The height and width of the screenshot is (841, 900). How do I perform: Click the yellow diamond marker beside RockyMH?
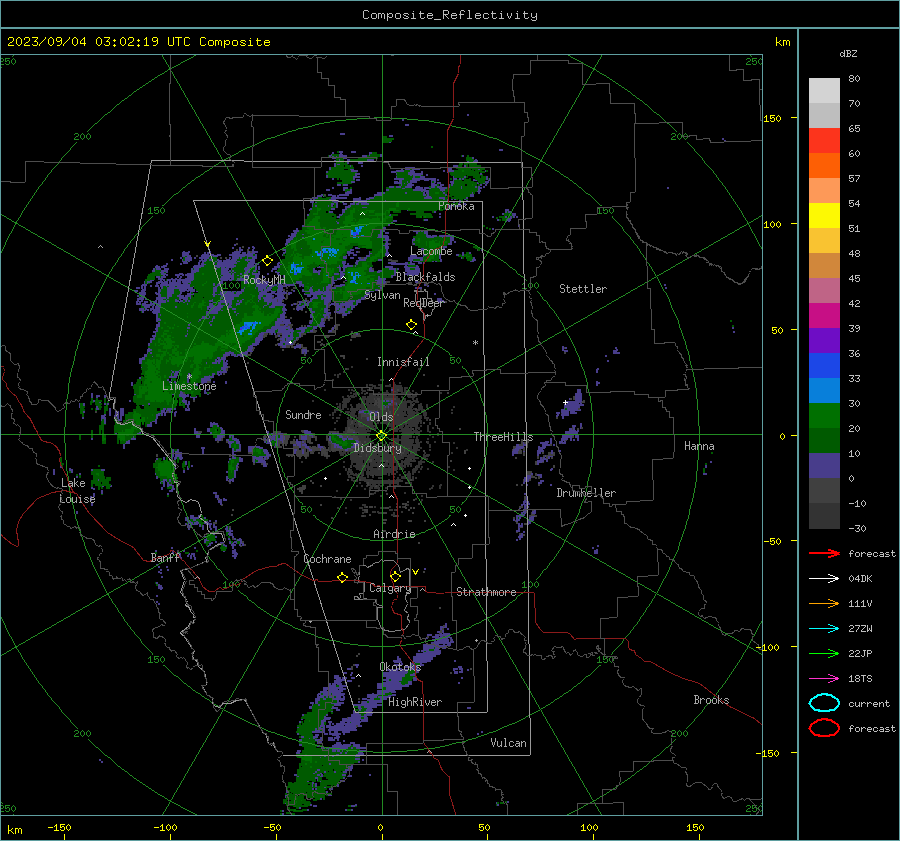267,261
